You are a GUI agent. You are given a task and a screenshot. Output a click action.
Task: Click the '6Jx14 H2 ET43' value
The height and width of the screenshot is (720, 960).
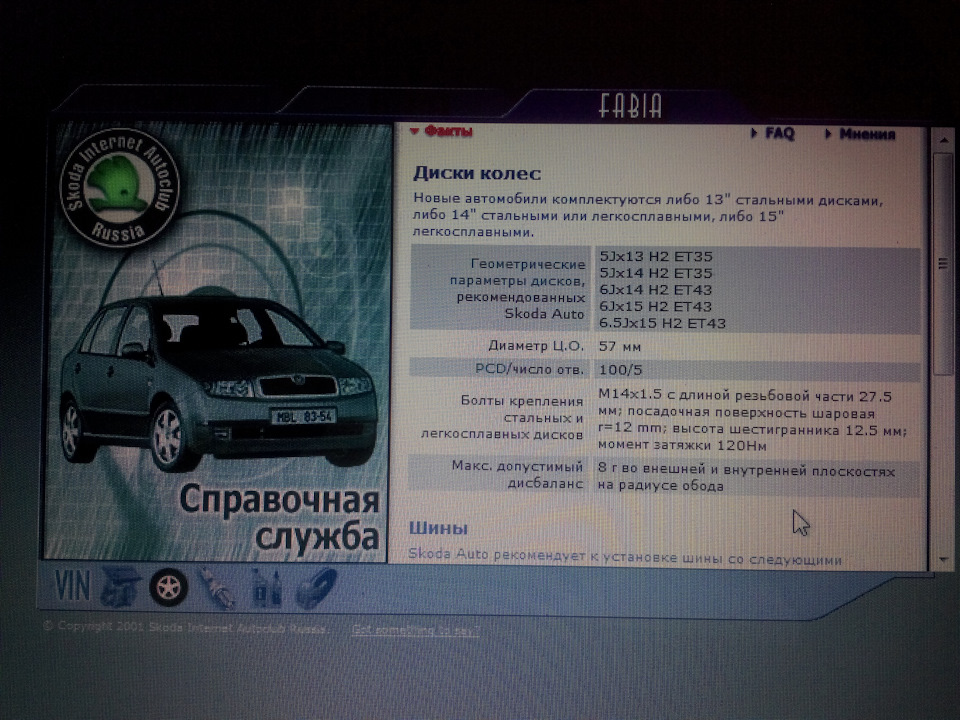click(655, 290)
